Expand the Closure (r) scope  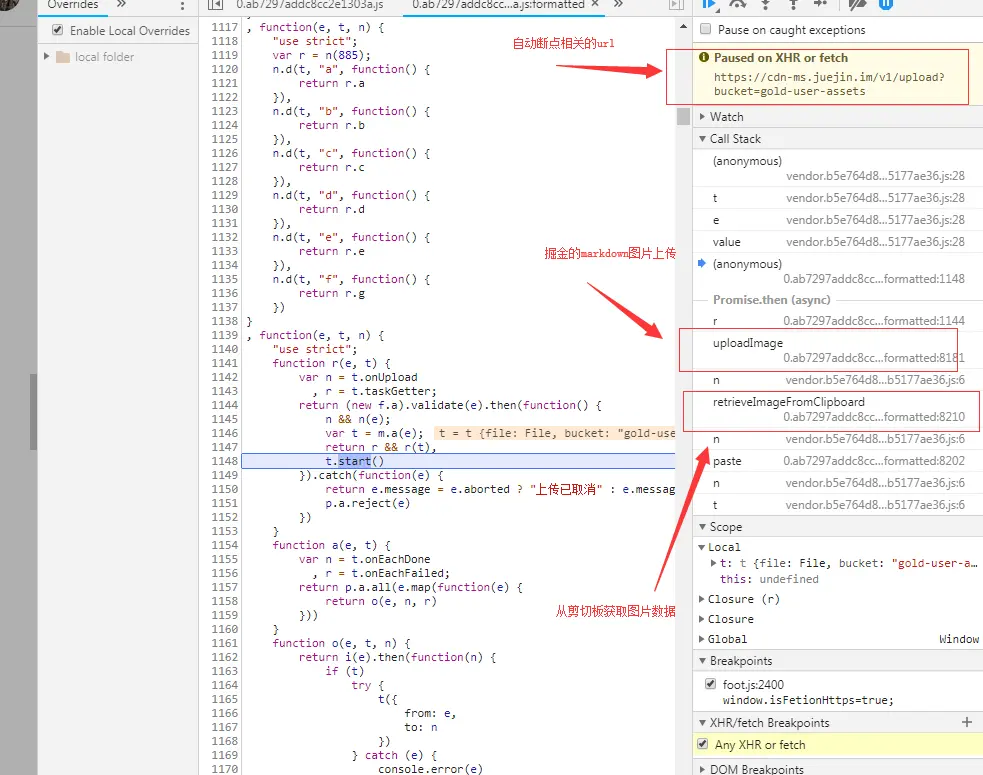click(702, 599)
